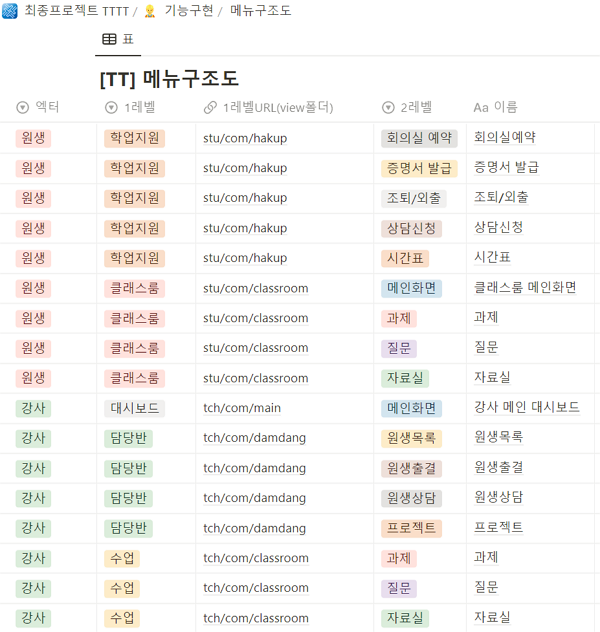Click the 클래스룸 tag in 클래스룸 메인화면 row
600x632 pixels.
135,288
